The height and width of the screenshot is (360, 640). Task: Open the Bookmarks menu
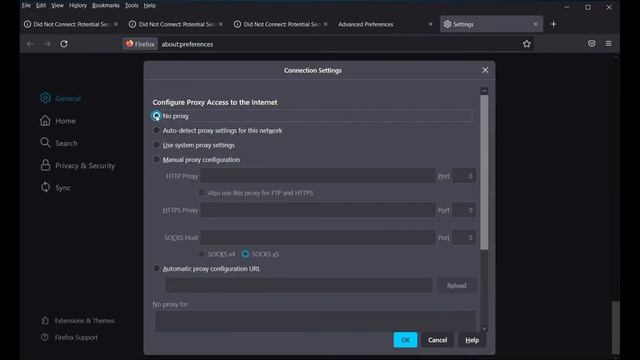coord(106,5)
